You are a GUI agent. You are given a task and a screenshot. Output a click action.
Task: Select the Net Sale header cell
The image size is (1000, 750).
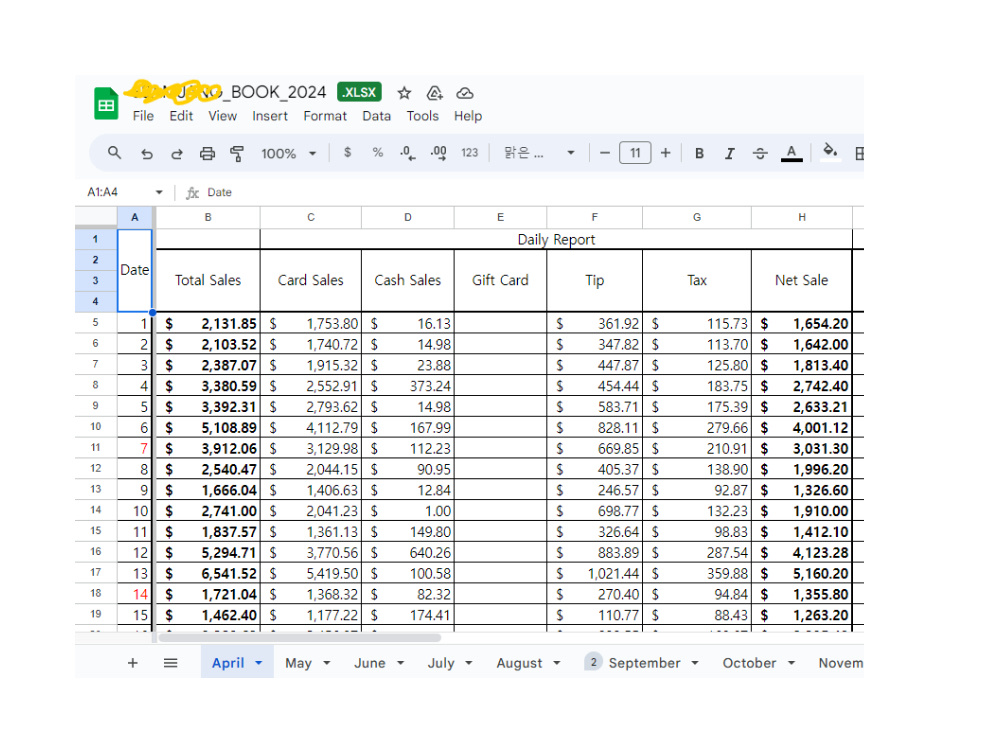point(802,280)
